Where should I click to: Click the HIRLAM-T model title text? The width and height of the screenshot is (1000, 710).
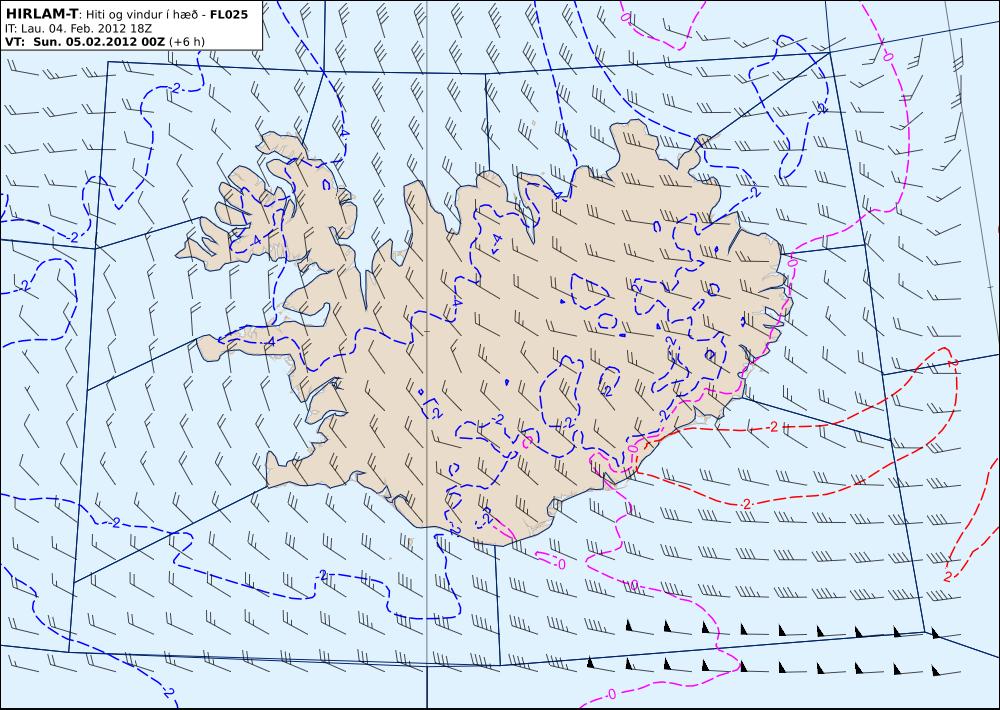click(42, 13)
